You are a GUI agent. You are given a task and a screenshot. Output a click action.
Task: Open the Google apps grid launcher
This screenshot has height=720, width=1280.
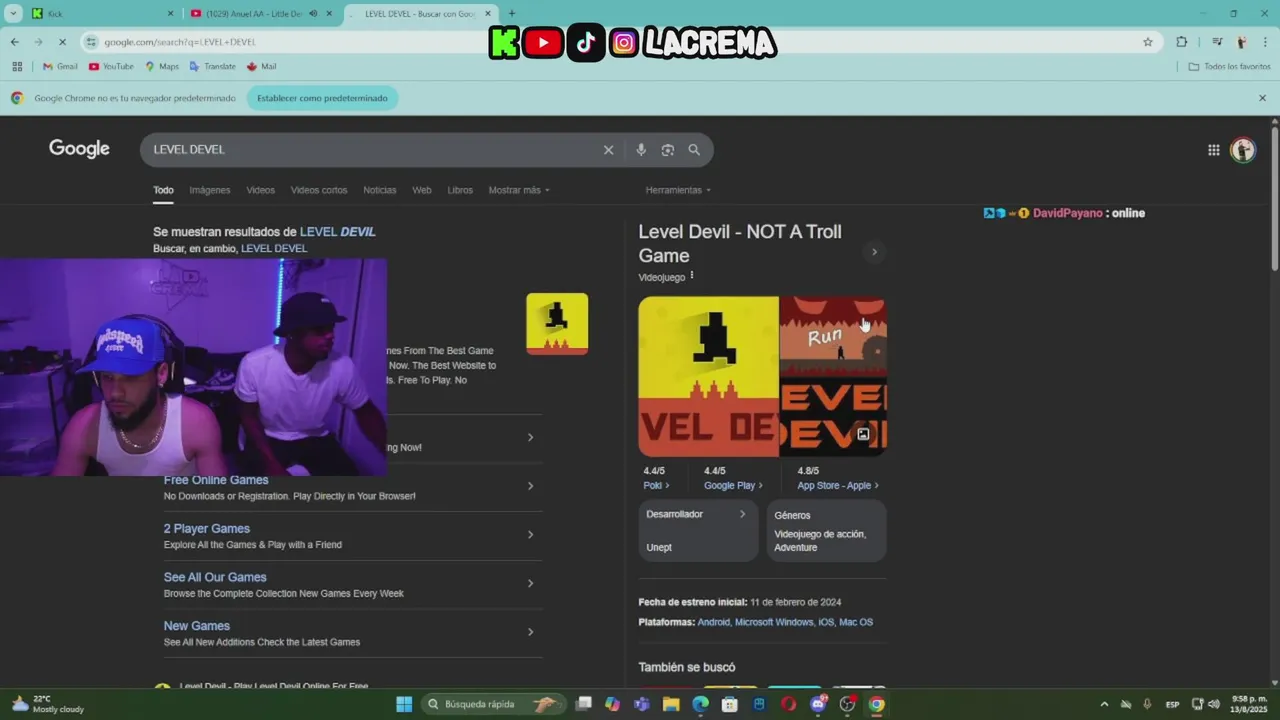tap(1213, 150)
